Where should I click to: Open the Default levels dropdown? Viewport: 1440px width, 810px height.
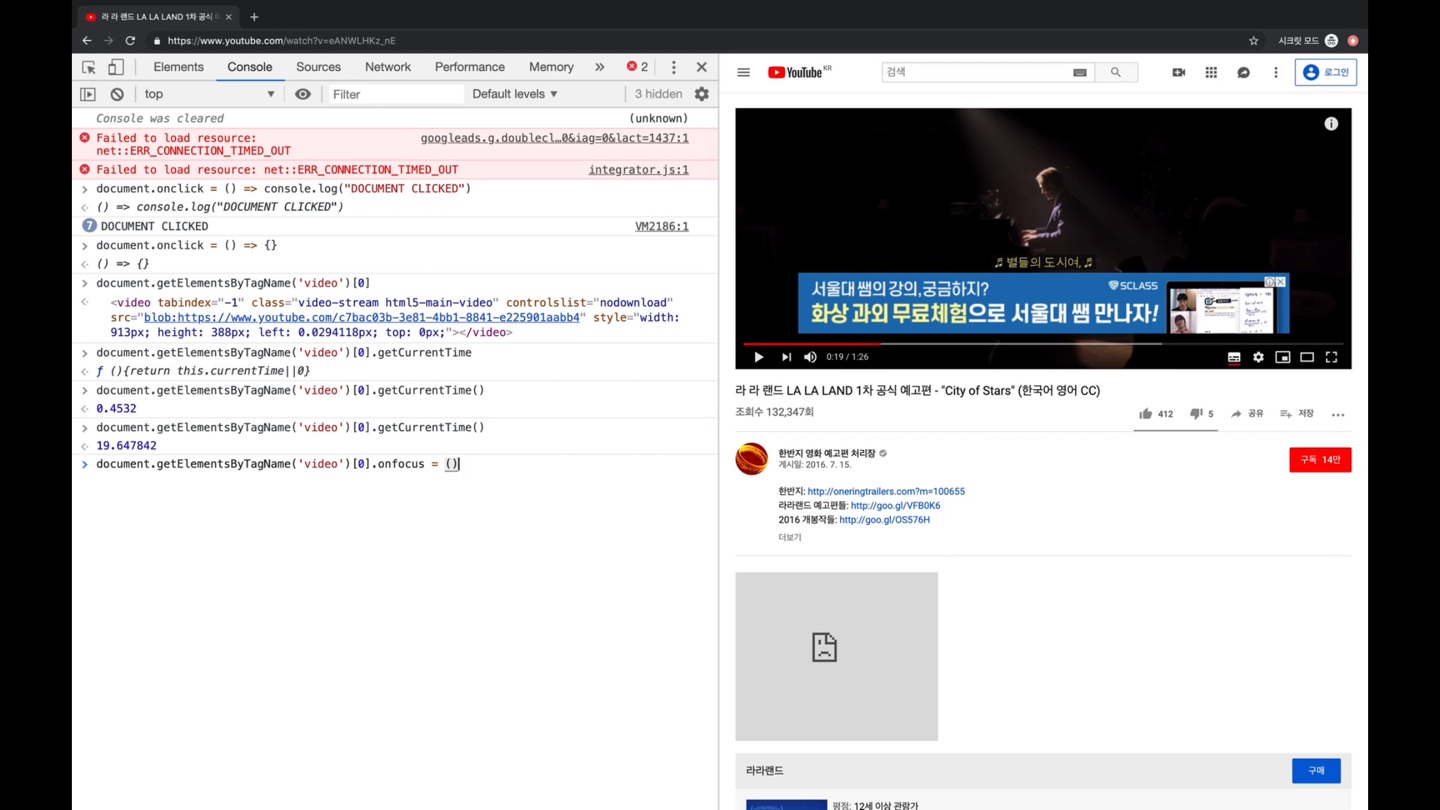click(515, 94)
